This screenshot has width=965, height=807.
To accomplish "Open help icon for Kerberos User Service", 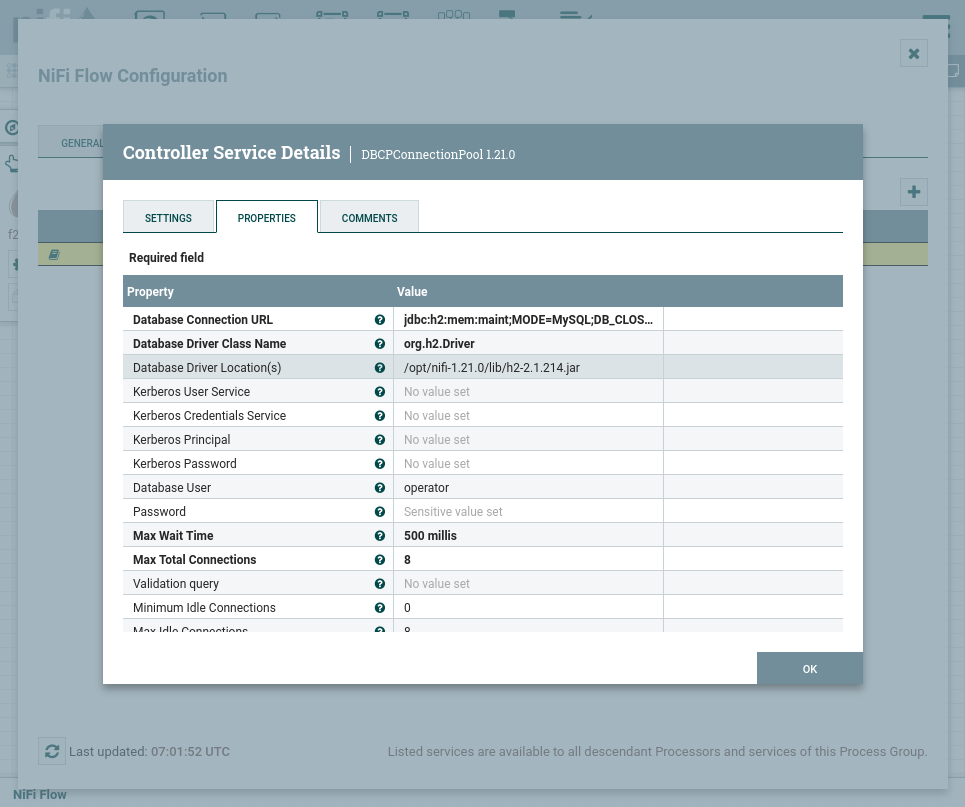I will [380, 391].
